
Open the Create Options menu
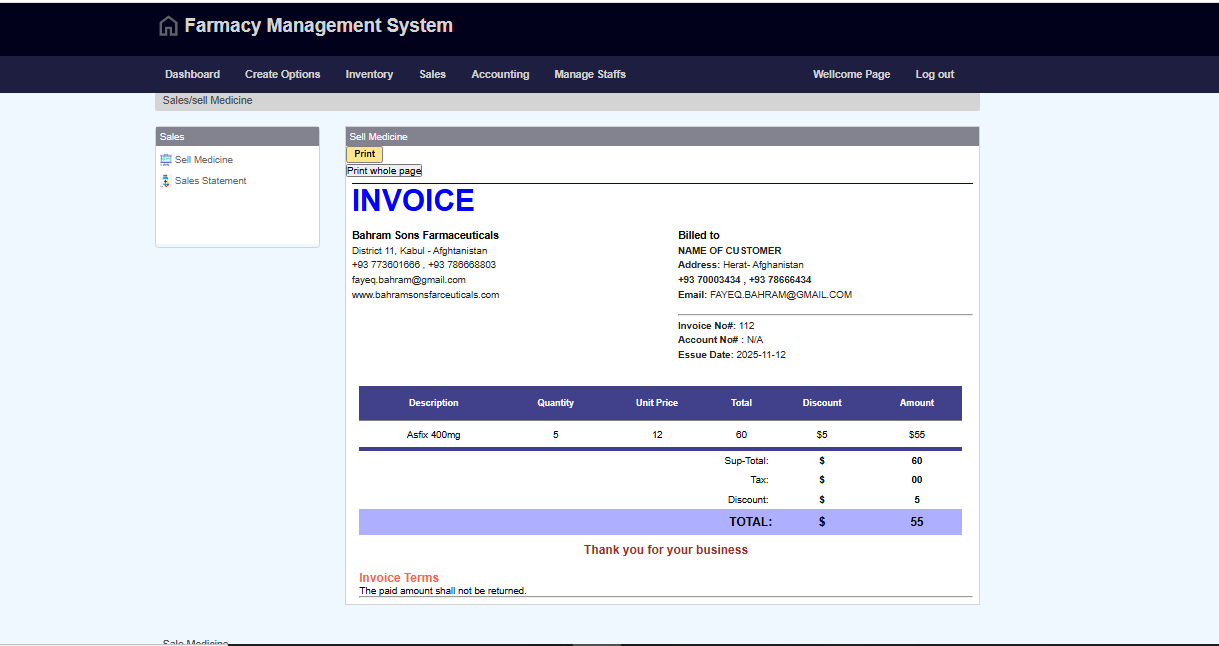[282, 74]
